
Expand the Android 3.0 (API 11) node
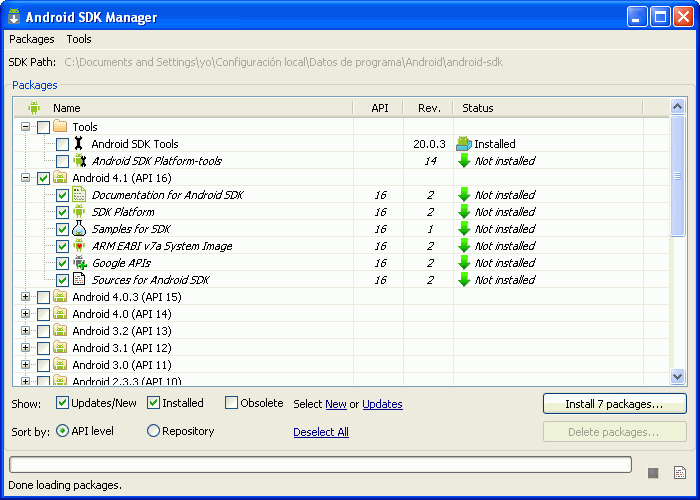coord(25,364)
